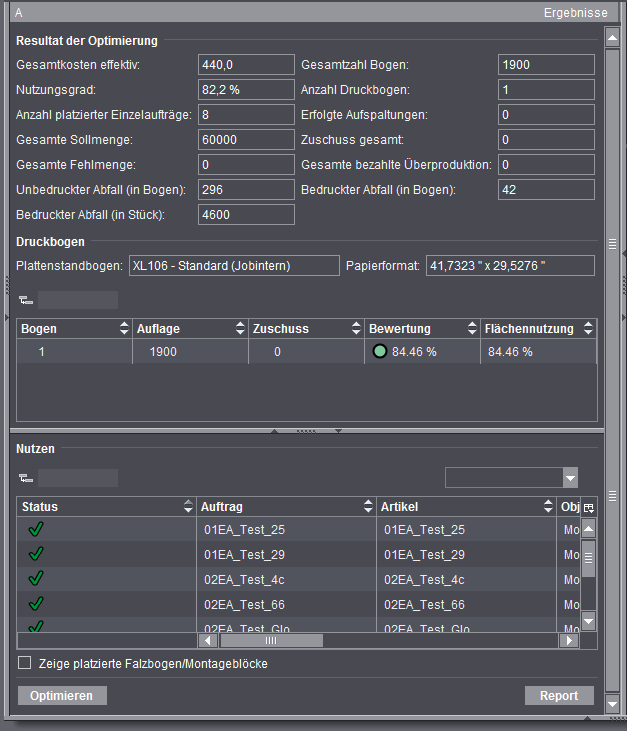
Task: Click the Nutzungsgrad field showing 82,2 %
Action: 246,90
